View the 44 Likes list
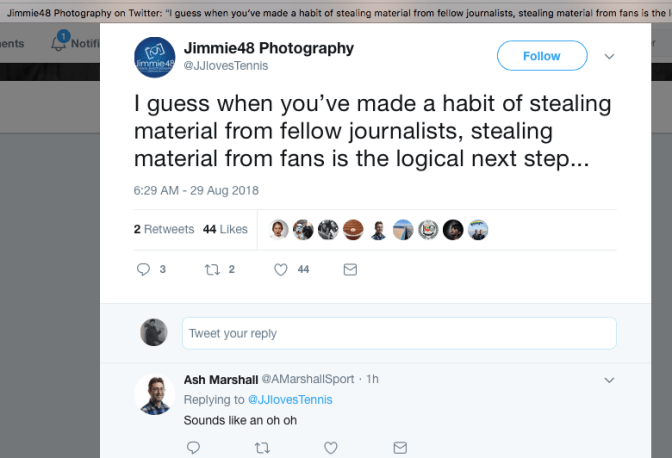The width and height of the screenshot is (672, 458). tap(225, 229)
